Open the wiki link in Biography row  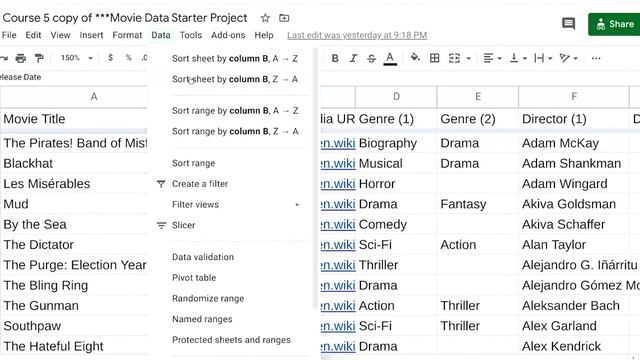click(x=338, y=143)
